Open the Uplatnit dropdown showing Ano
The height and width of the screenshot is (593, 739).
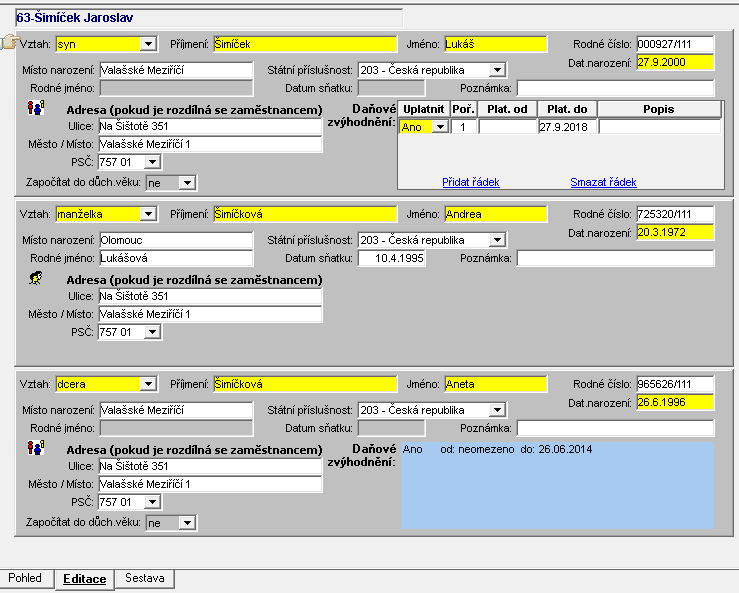440,127
